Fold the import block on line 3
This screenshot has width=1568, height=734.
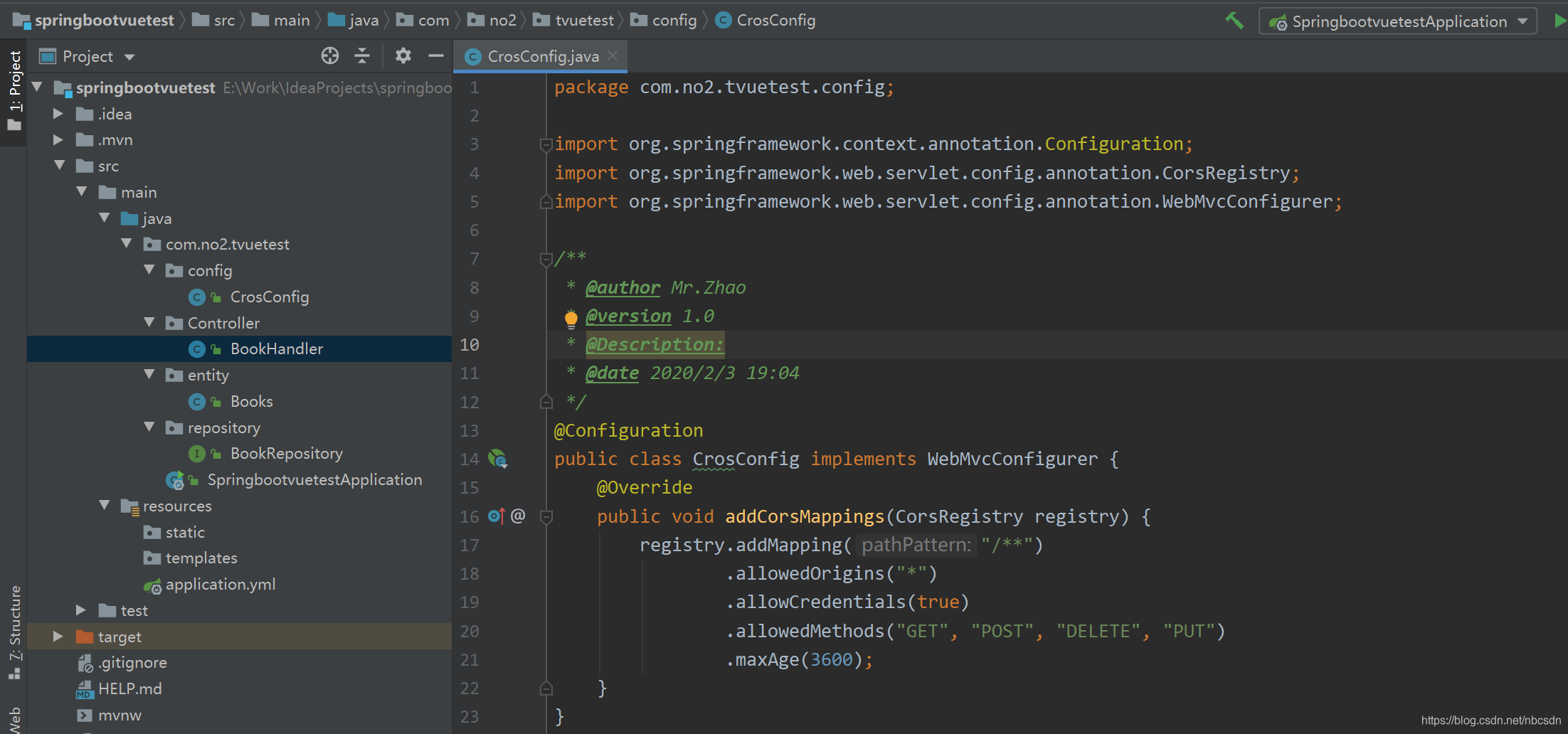[x=546, y=144]
